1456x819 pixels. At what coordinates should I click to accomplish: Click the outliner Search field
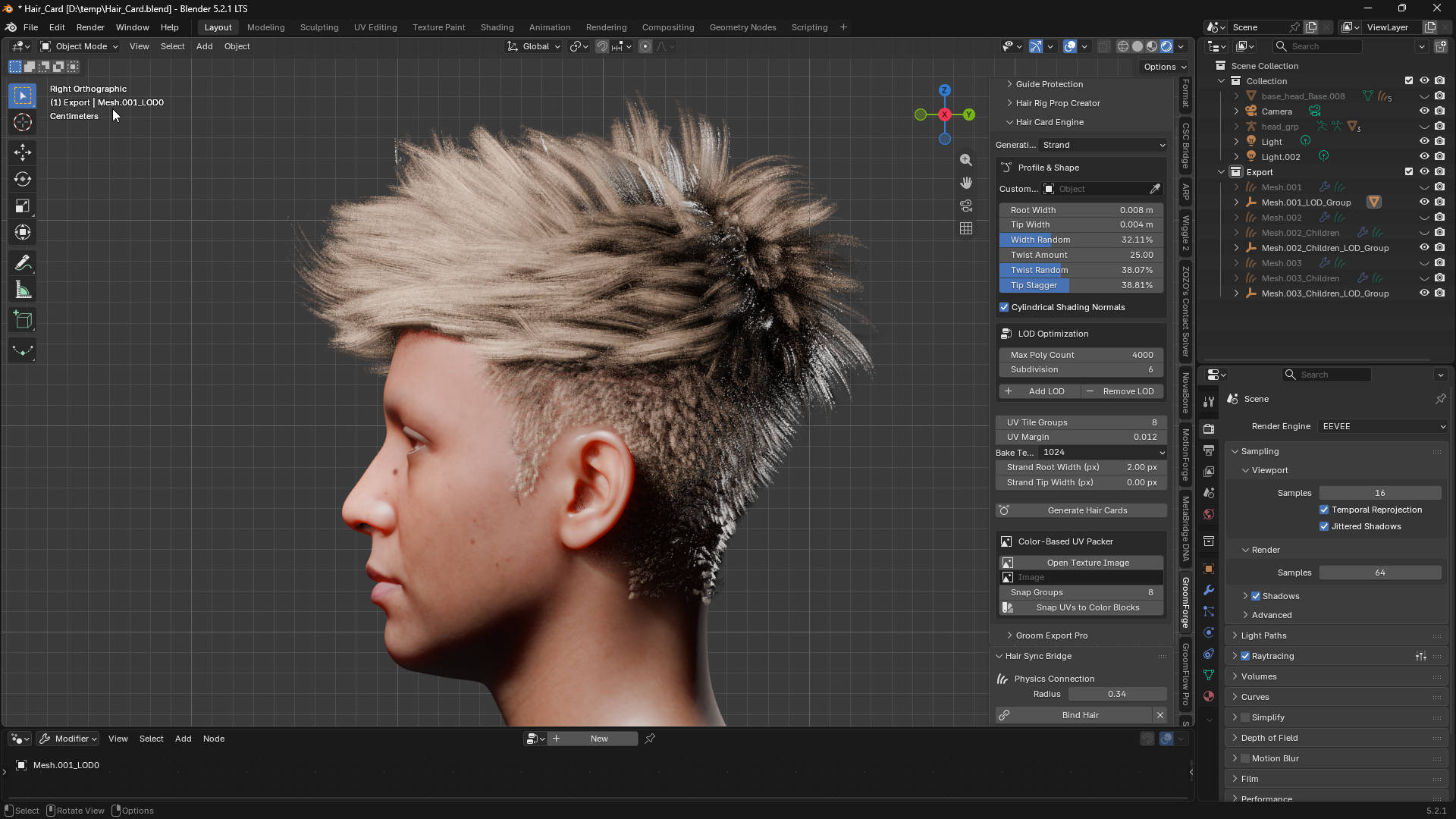[1318, 46]
